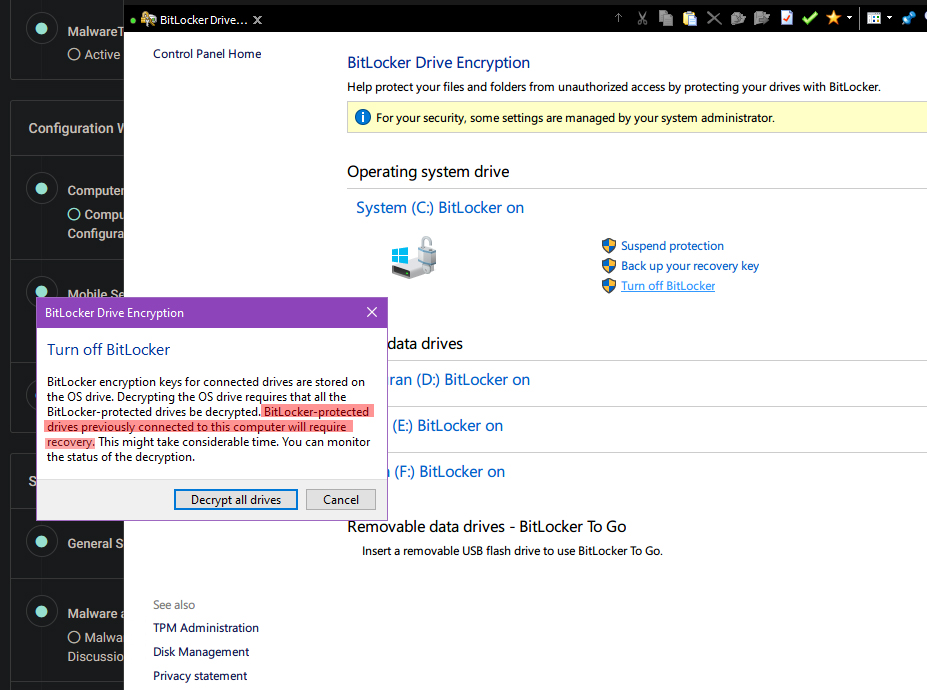
Task: Click Decrypt all drives button
Action: click(236, 500)
